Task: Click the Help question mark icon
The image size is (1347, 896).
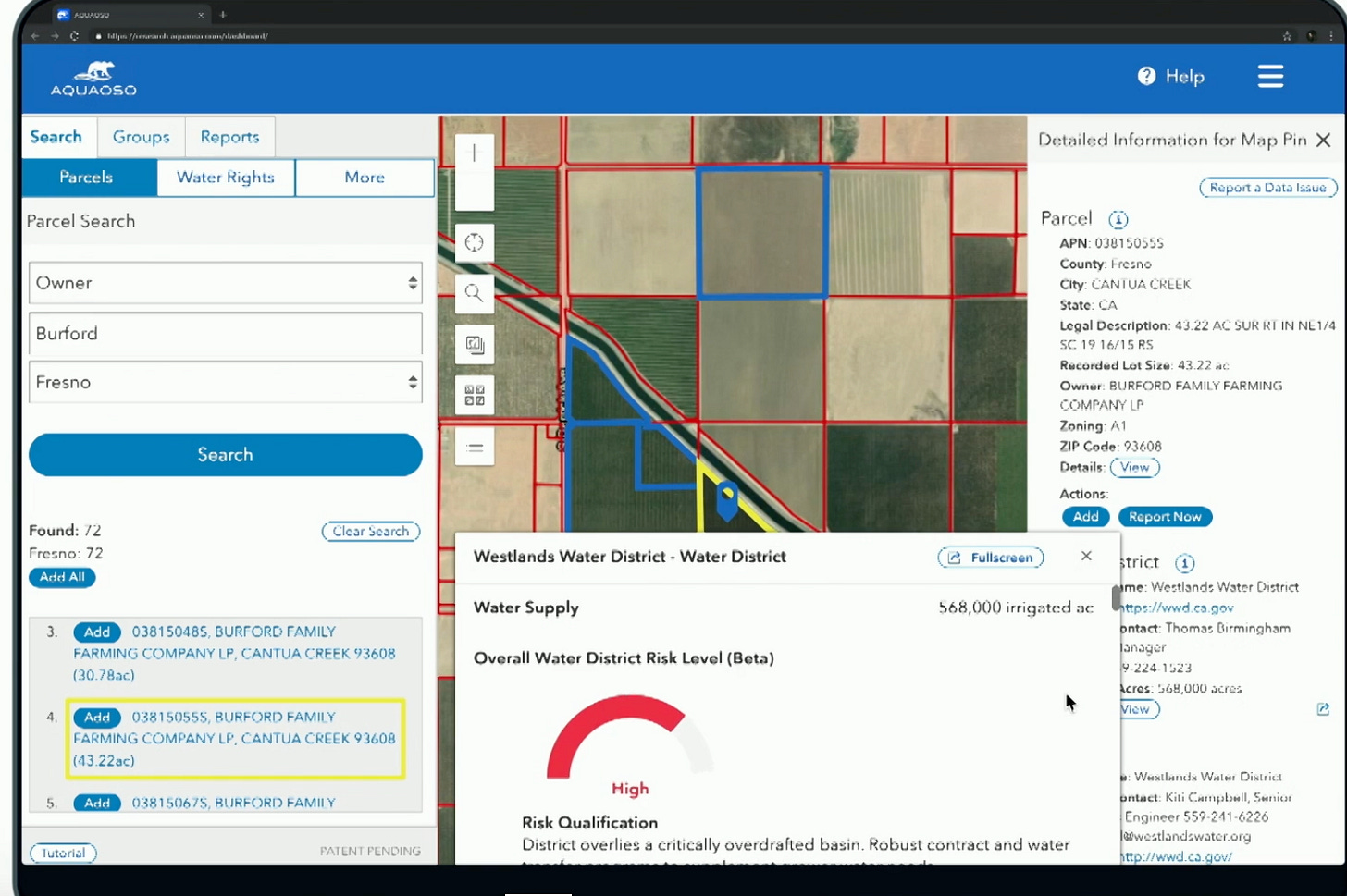Action: (x=1146, y=77)
